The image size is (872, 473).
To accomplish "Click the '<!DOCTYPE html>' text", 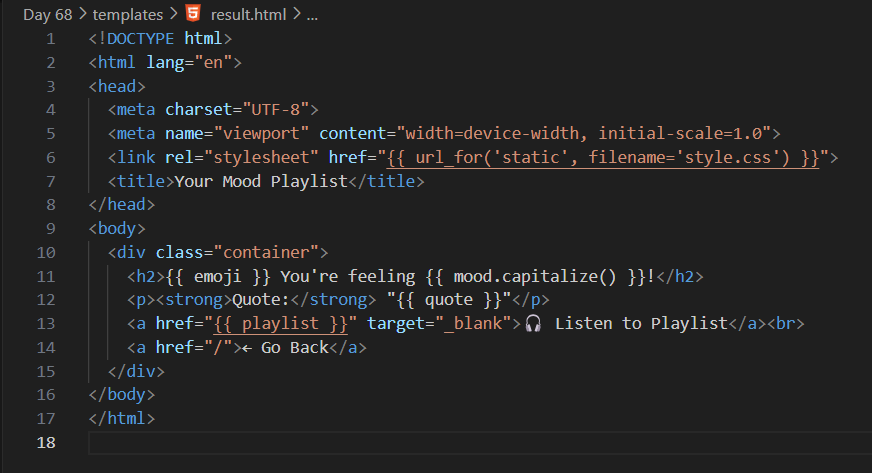I will [160, 39].
